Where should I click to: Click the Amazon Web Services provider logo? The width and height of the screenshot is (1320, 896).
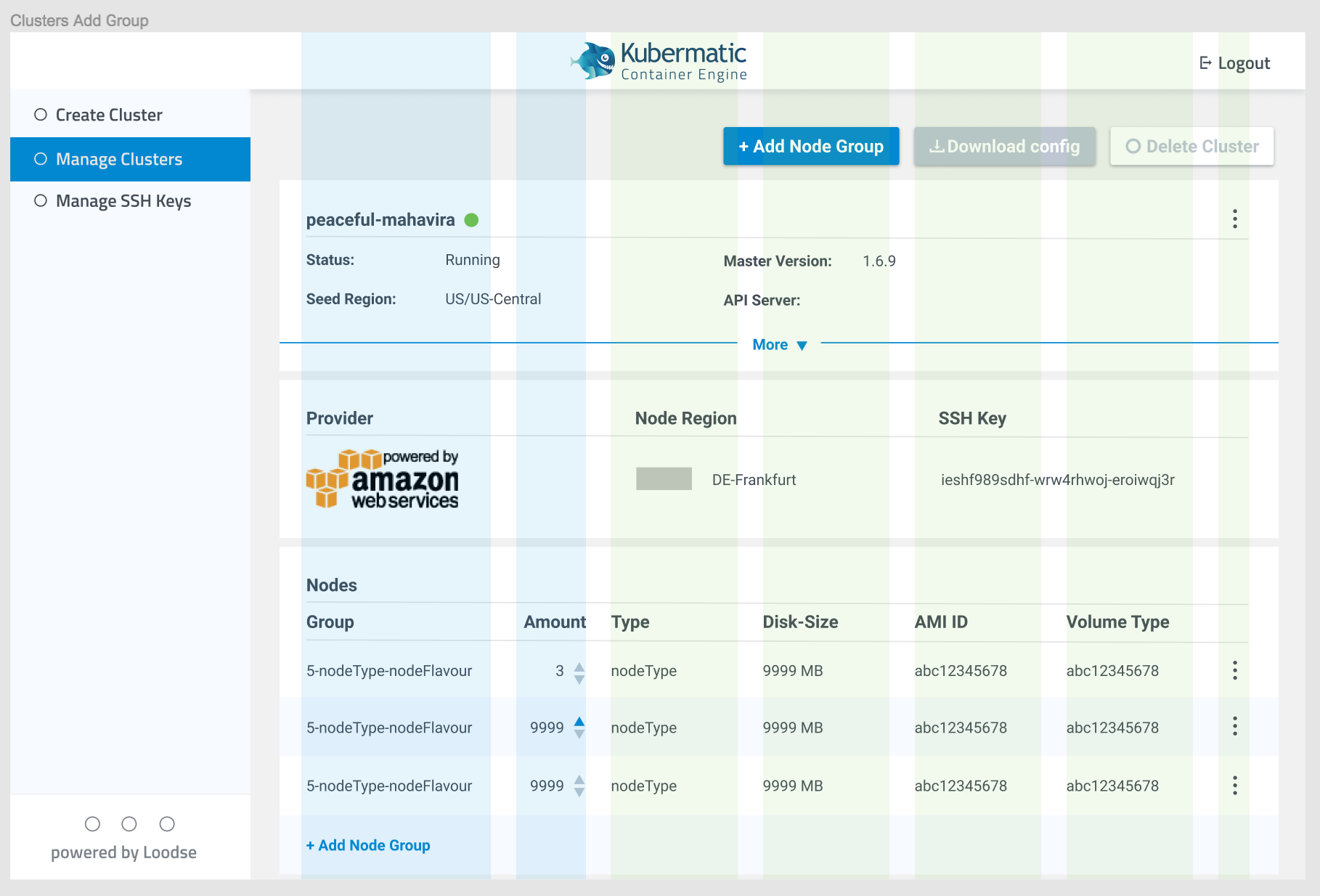[x=382, y=479]
